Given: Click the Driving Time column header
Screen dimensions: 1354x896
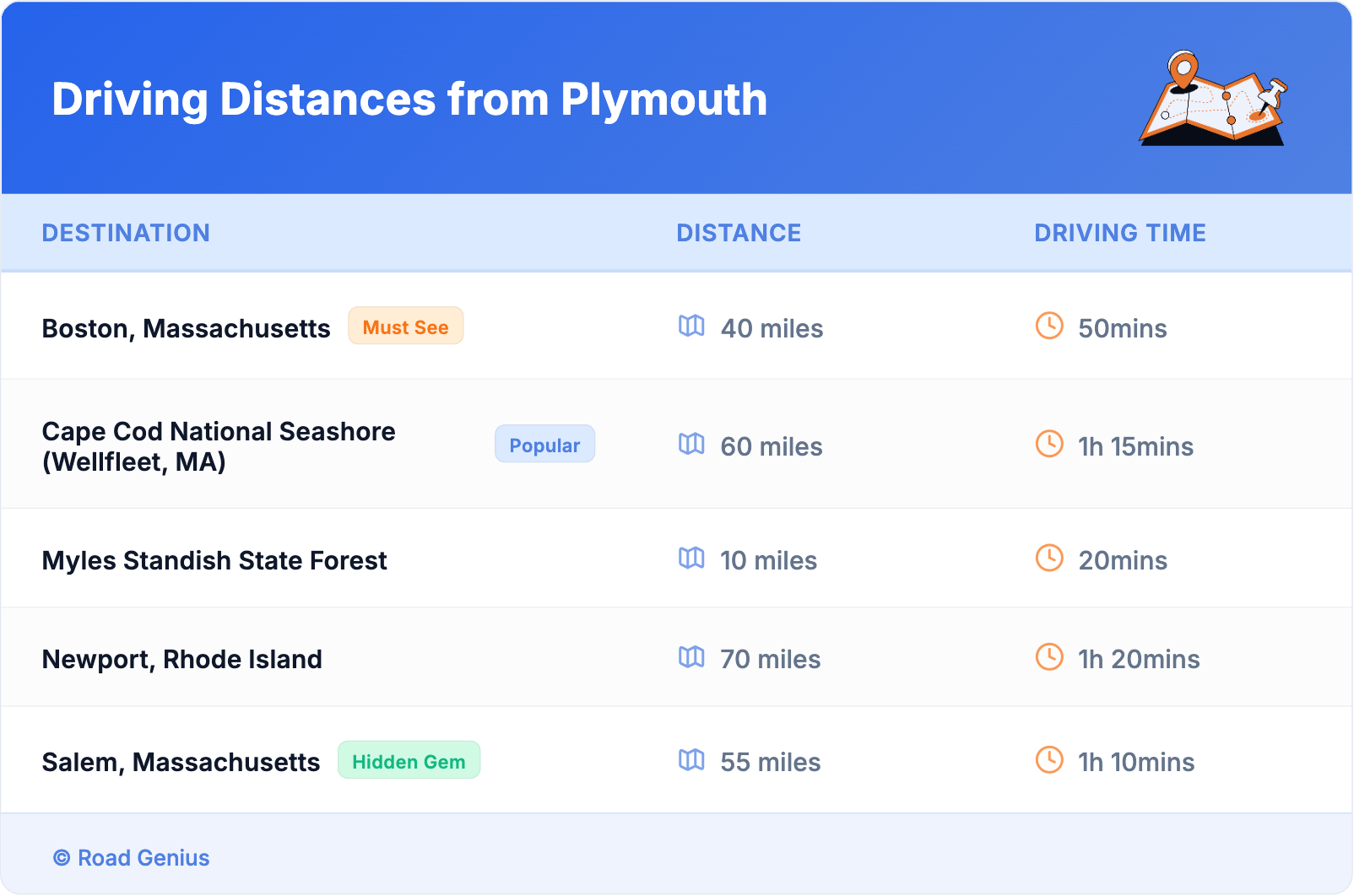Looking at the screenshot, I should [x=1119, y=233].
